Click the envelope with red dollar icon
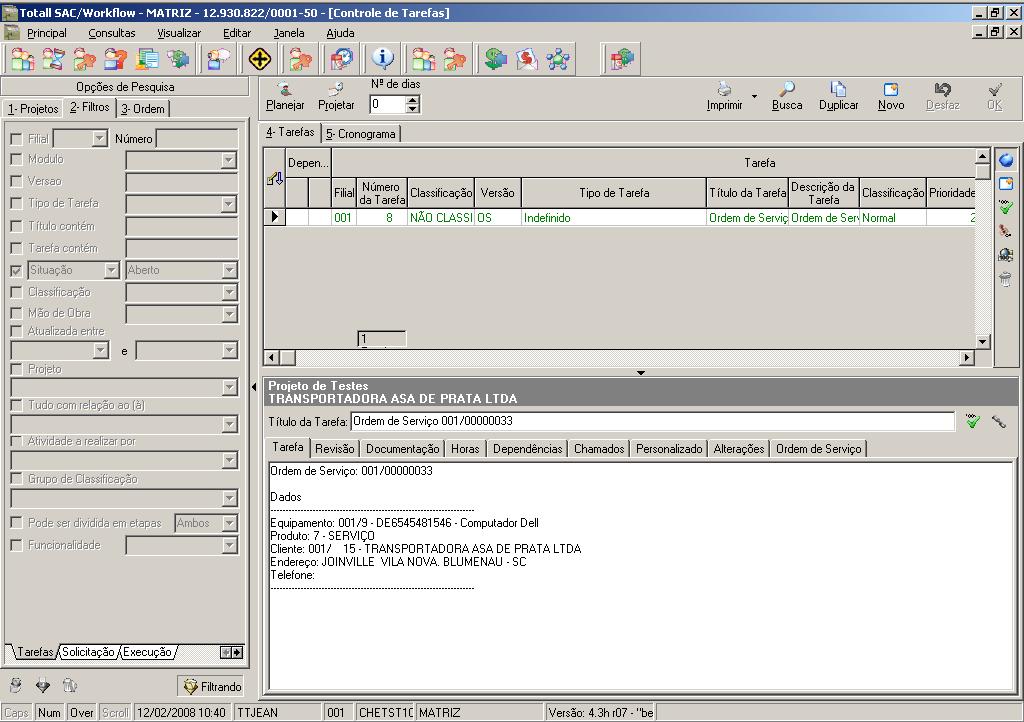Screen dimensions: 1024x722 pyautogui.click(x=527, y=59)
